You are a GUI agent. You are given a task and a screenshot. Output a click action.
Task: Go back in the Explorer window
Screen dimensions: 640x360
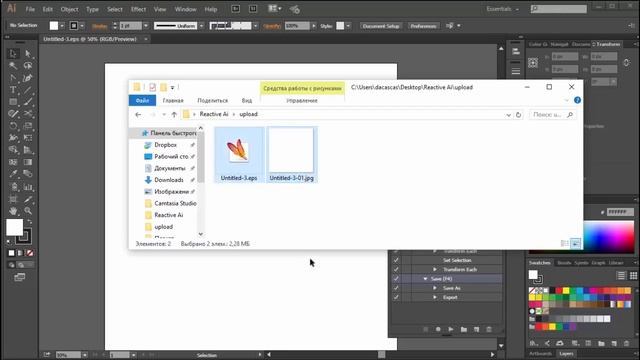pos(138,115)
